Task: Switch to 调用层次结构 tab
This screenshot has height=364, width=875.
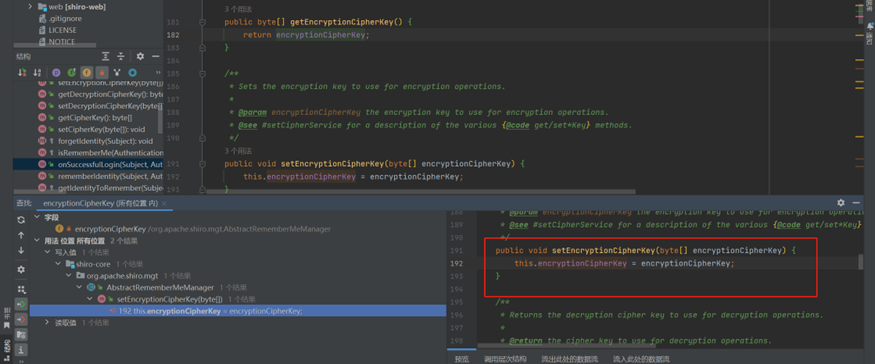Action: click(x=505, y=359)
